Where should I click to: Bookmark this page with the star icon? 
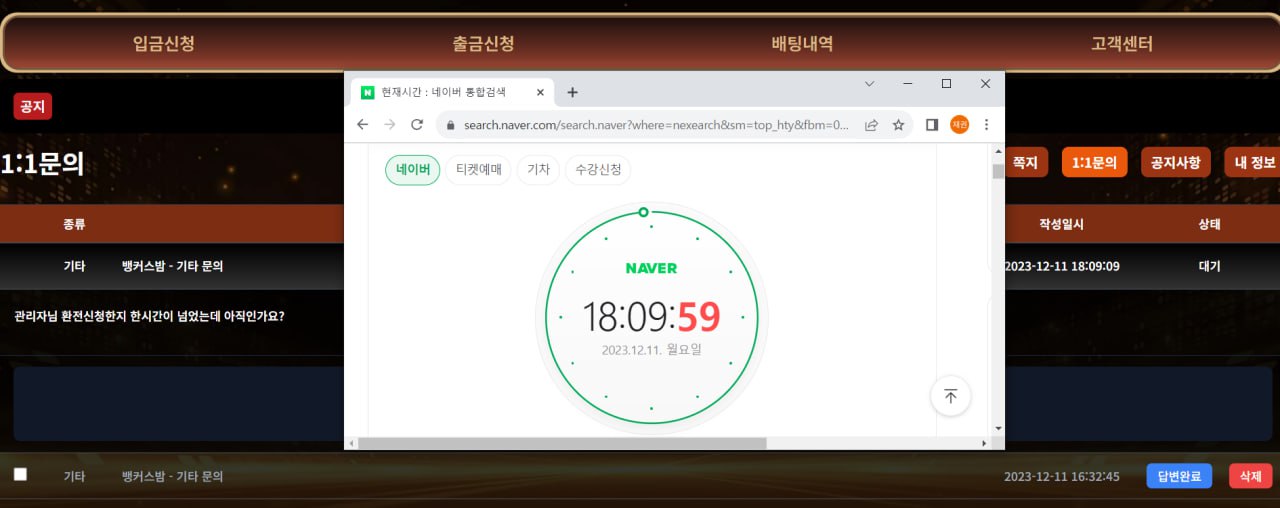pos(898,125)
